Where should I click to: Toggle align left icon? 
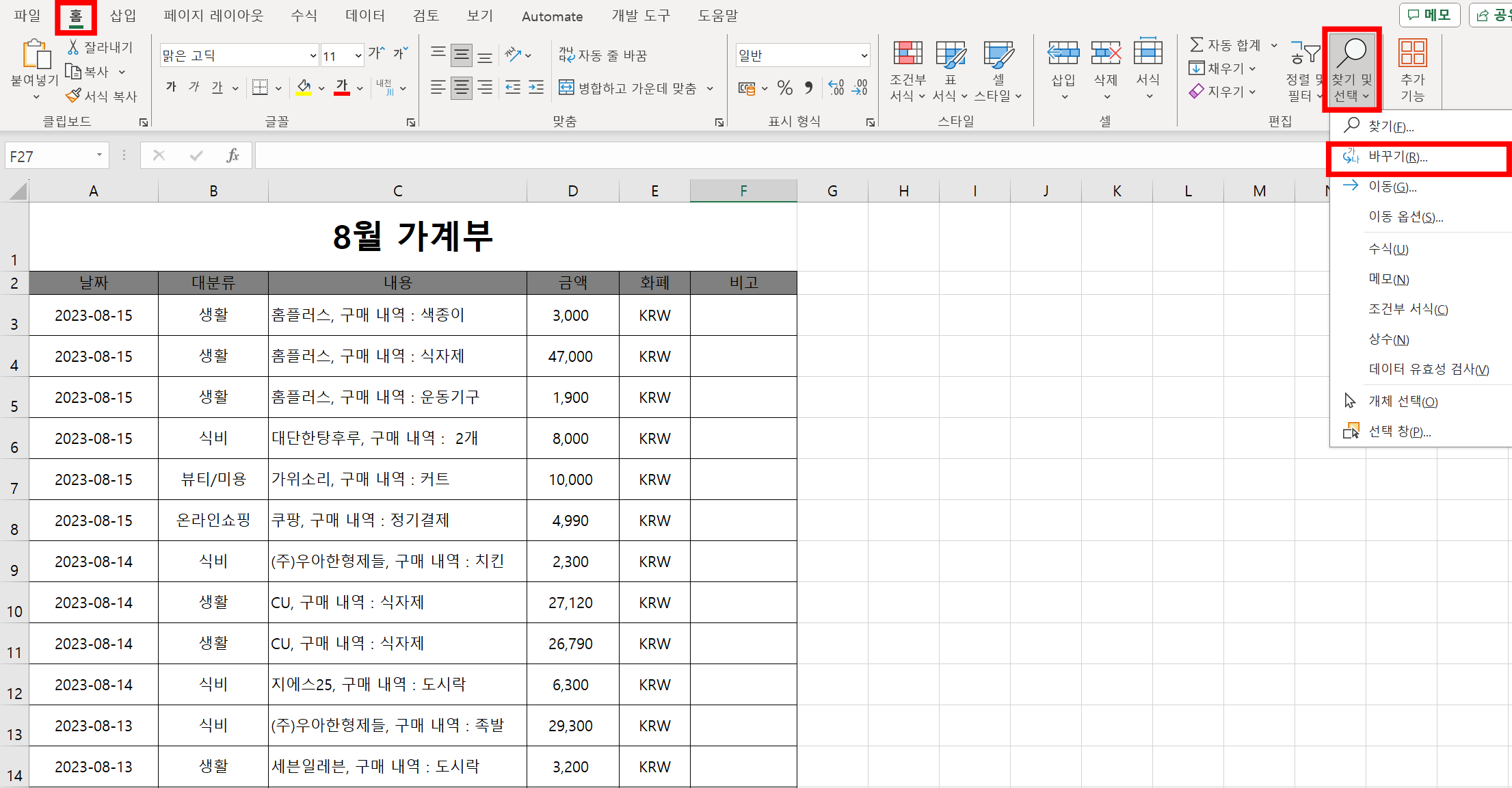pos(438,88)
